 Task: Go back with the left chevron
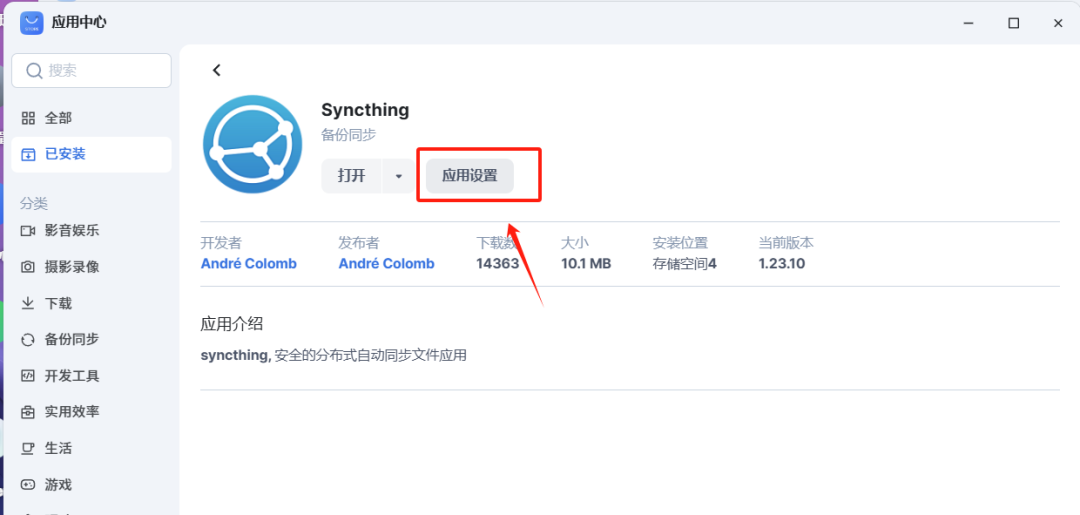click(217, 70)
